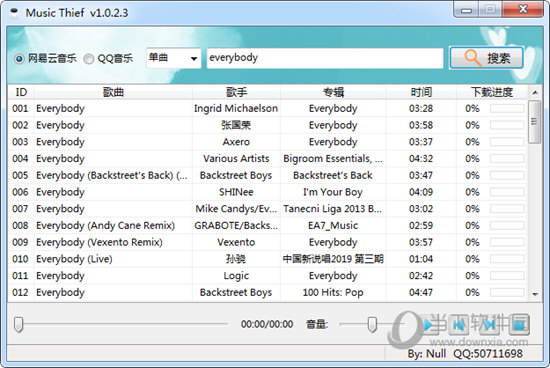Click the Music Thief app icon in title bar

coord(14,13)
